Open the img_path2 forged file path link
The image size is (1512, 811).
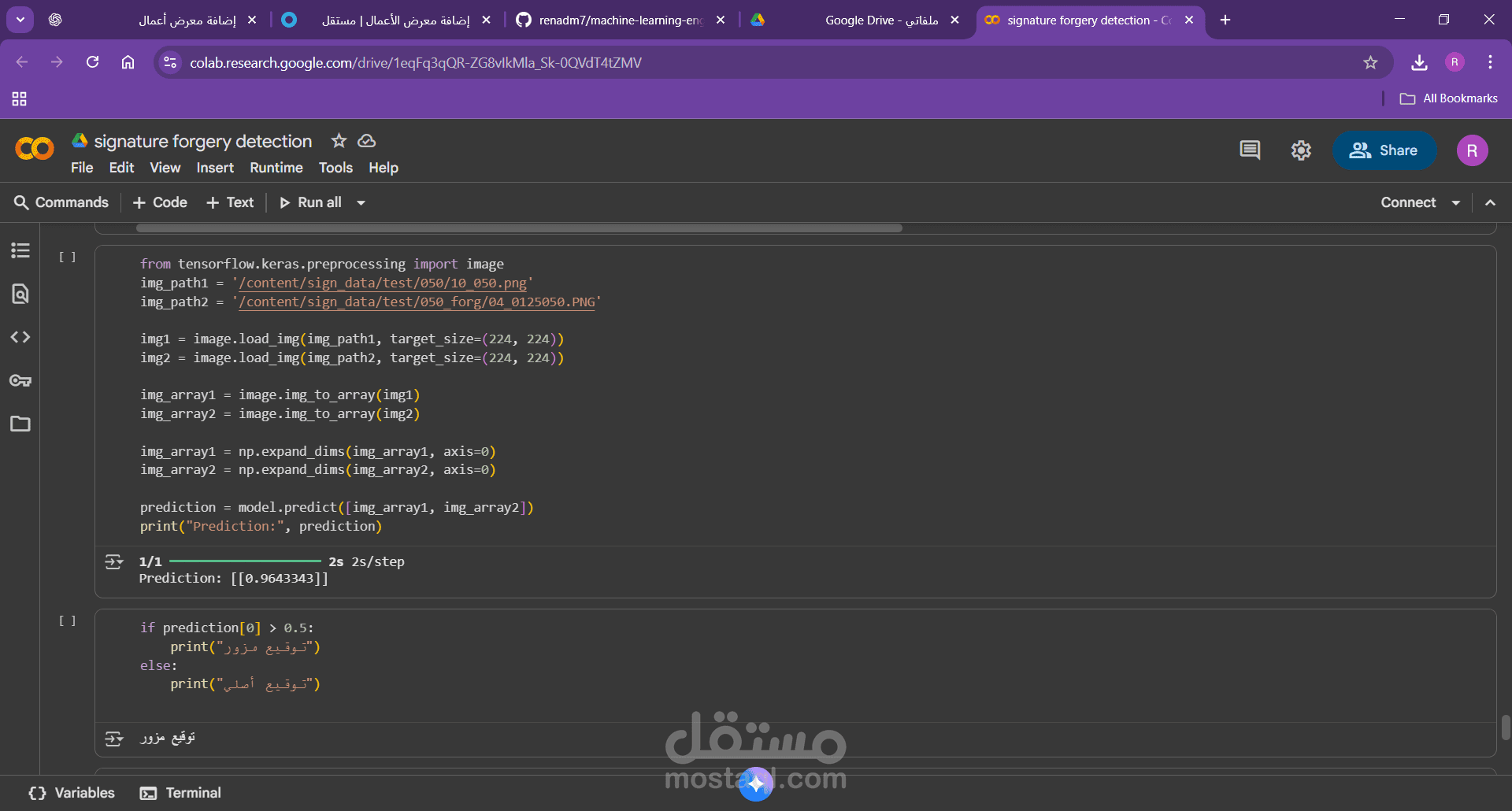417,302
